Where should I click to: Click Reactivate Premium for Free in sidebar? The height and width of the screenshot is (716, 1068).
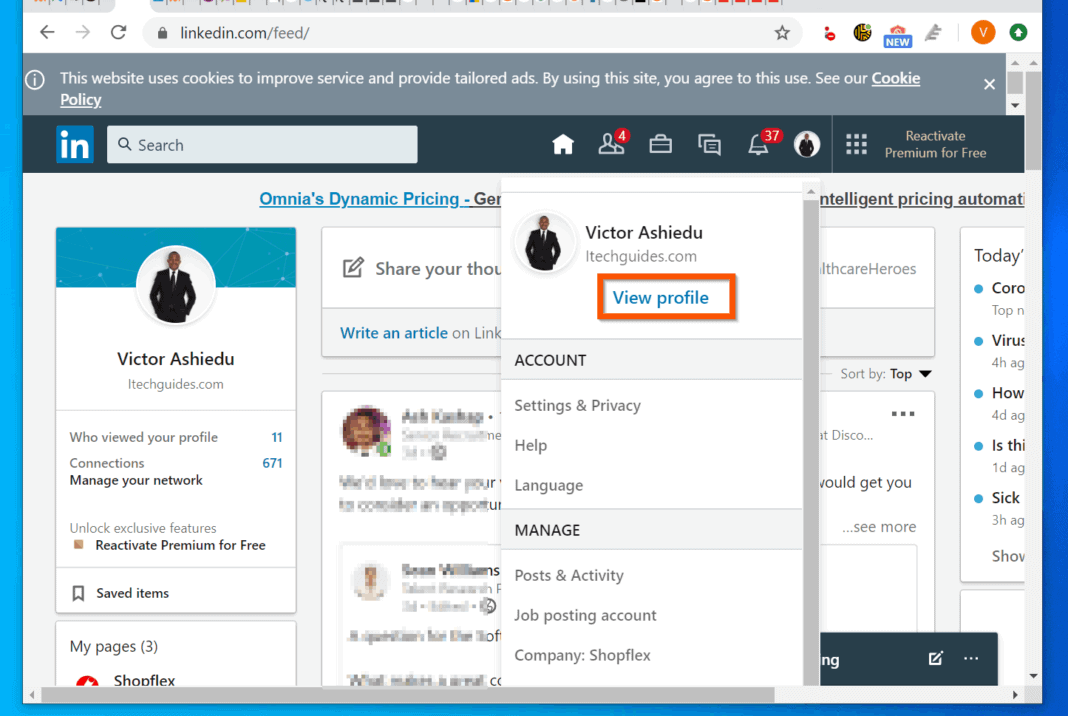180,545
